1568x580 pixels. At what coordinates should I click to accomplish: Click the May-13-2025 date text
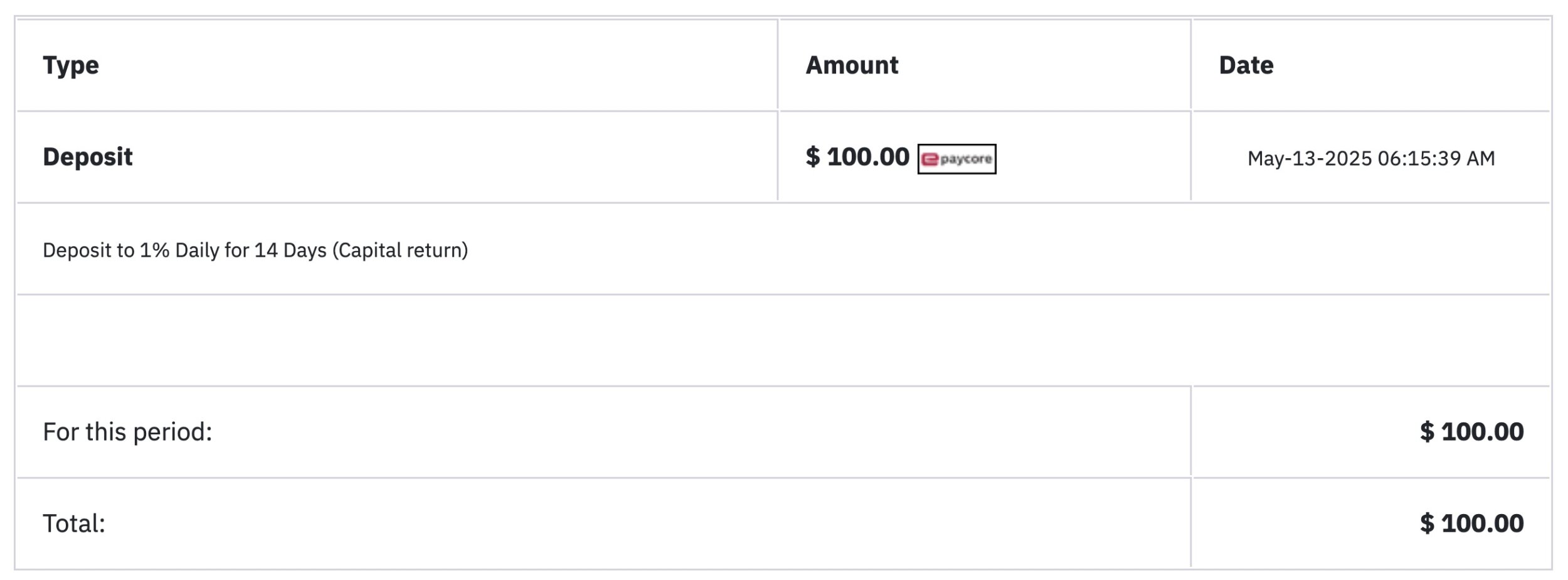[x=1310, y=158]
